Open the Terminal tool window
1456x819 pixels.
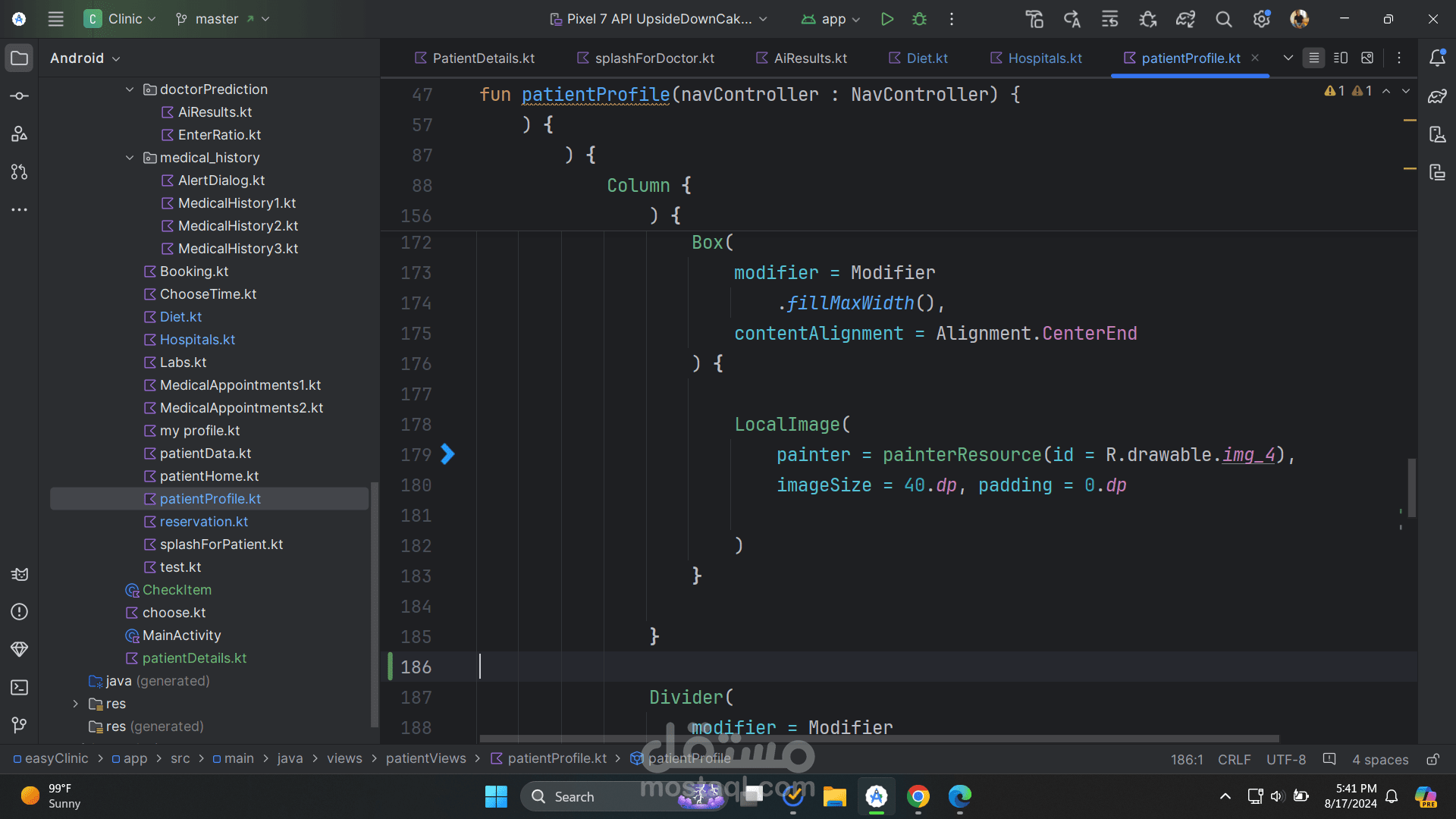pos(20,688)
